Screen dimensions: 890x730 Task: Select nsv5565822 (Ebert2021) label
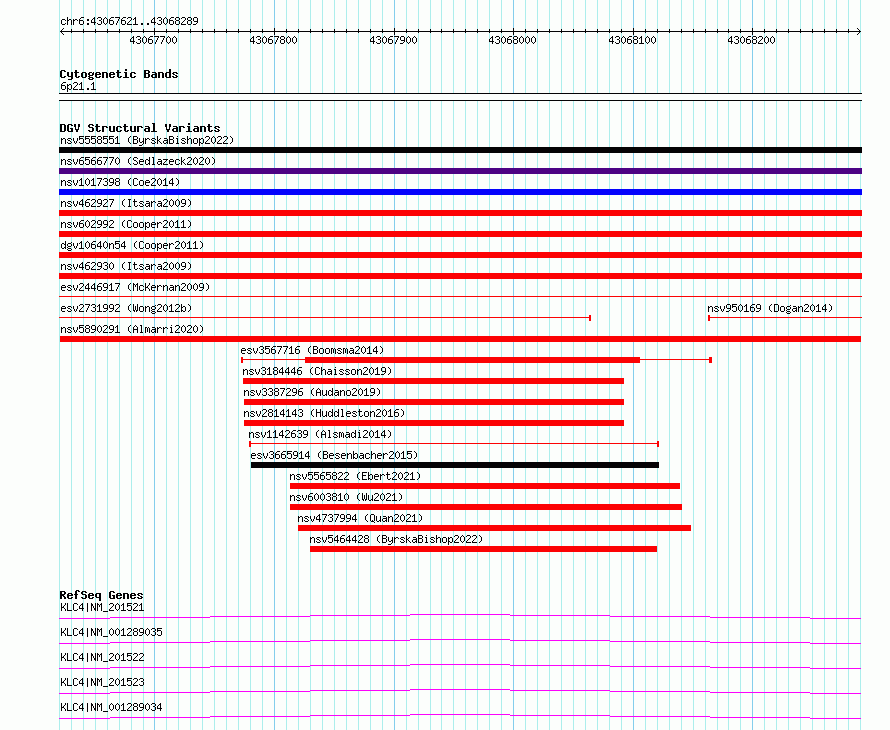click(x=355, y=476)
